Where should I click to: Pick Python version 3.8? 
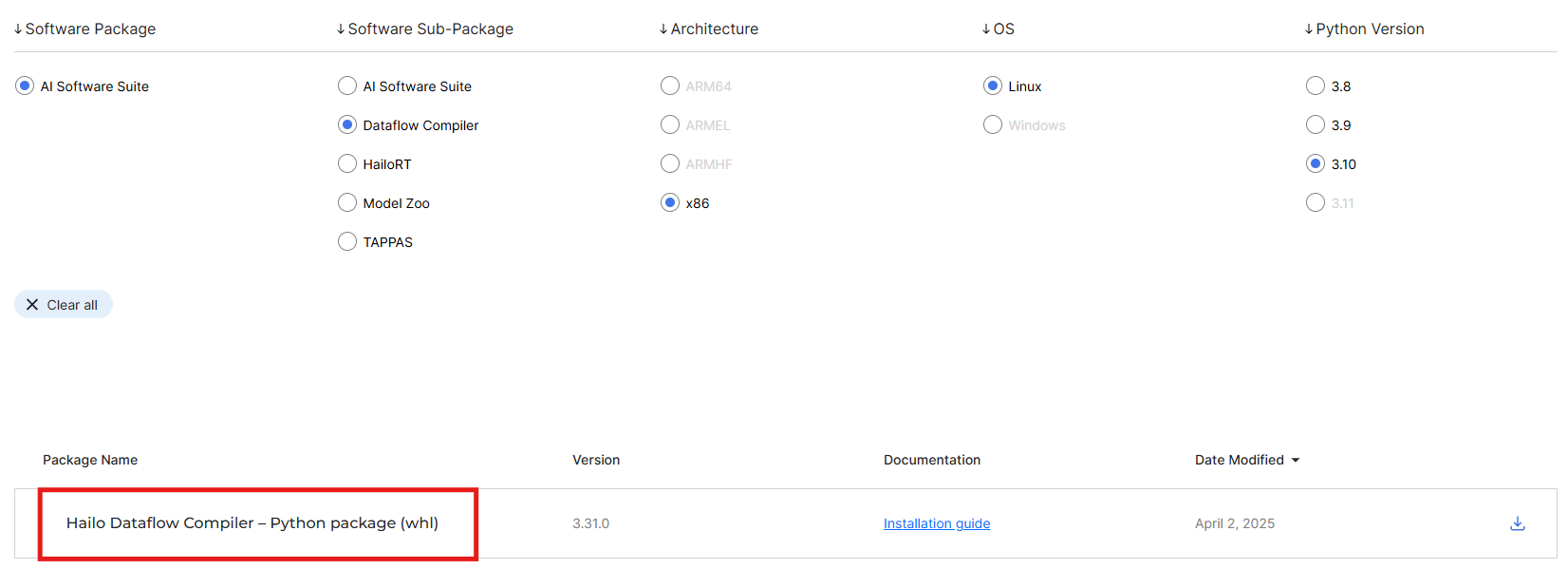tap(1316, 86)
